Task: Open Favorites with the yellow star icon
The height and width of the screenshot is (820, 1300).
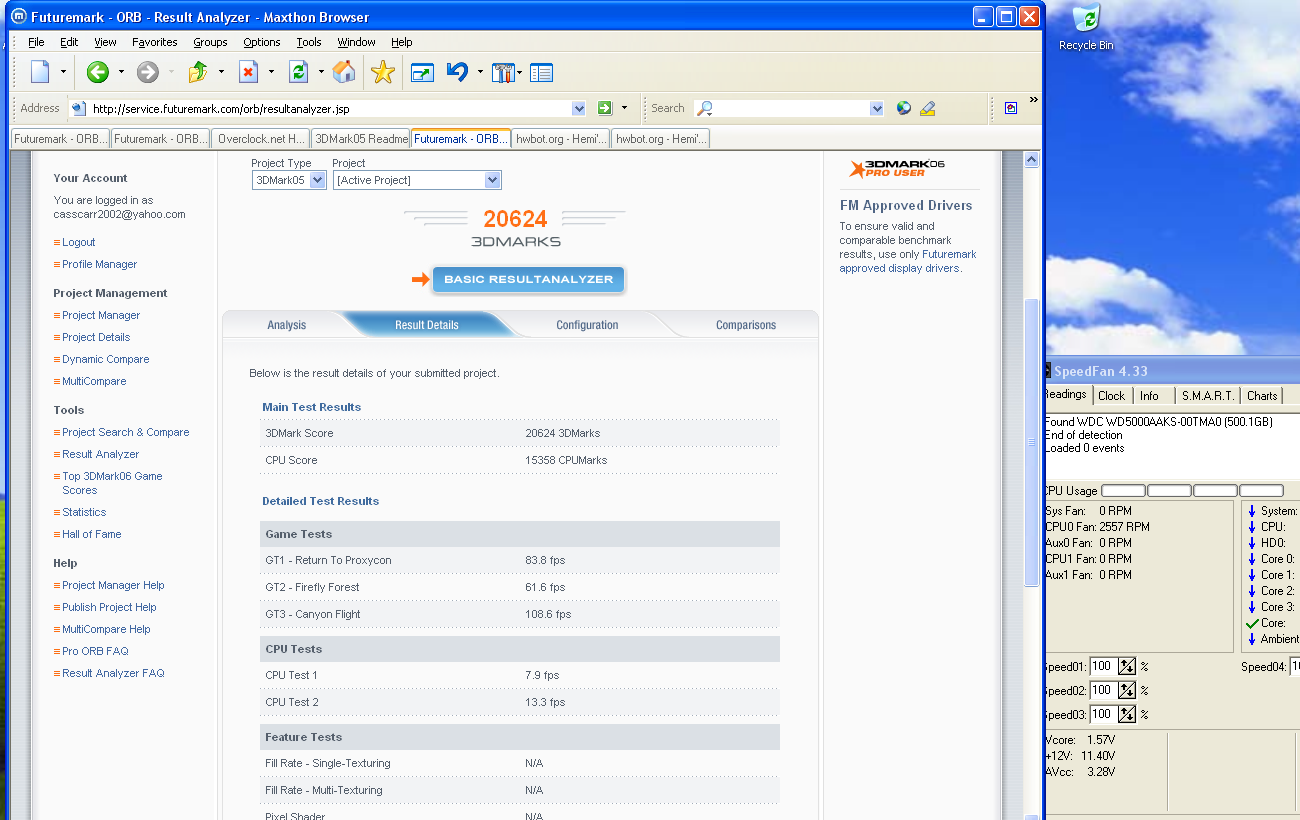Action: [x=383, y=72]
